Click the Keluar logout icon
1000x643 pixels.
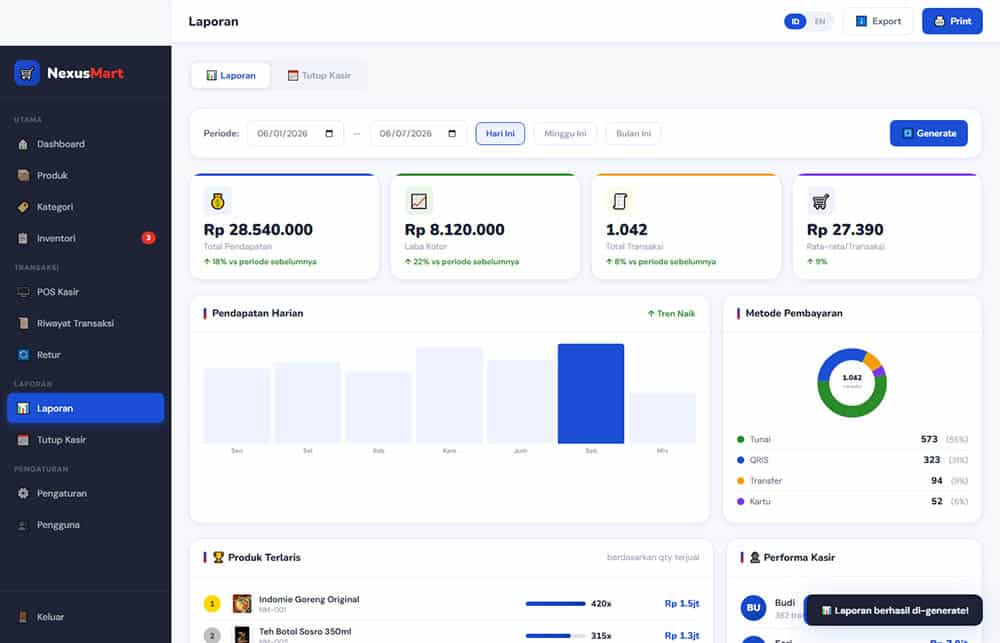point(23,617)
